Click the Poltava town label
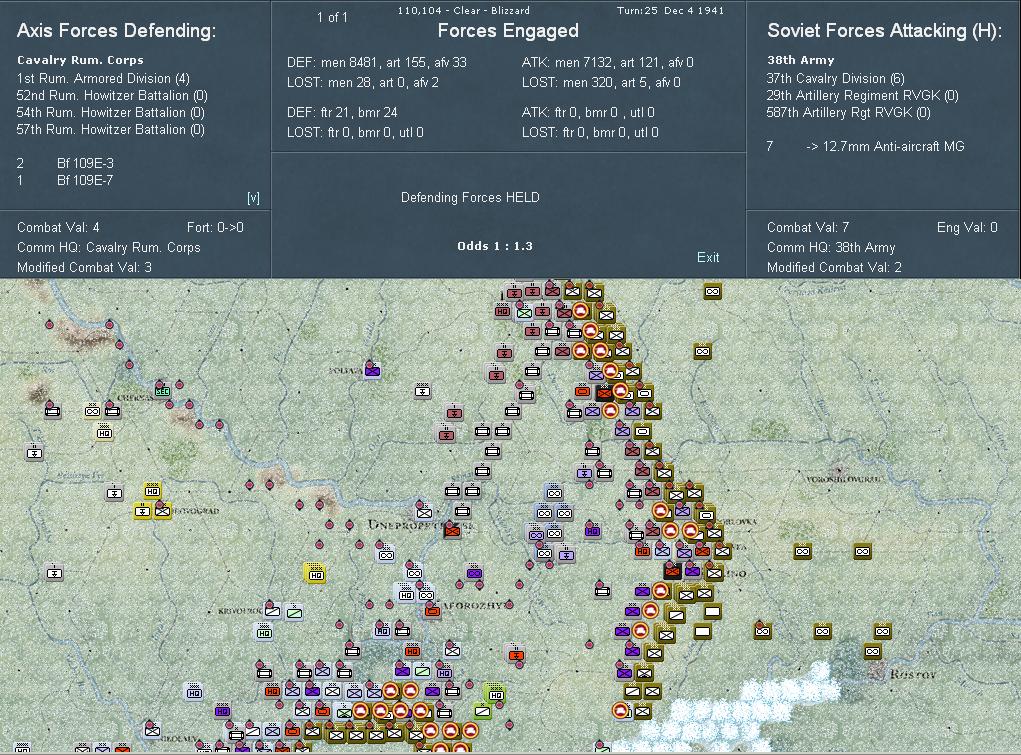This screenshot has width=1021, height=755. pyautogui.click(x=346, y=370)
